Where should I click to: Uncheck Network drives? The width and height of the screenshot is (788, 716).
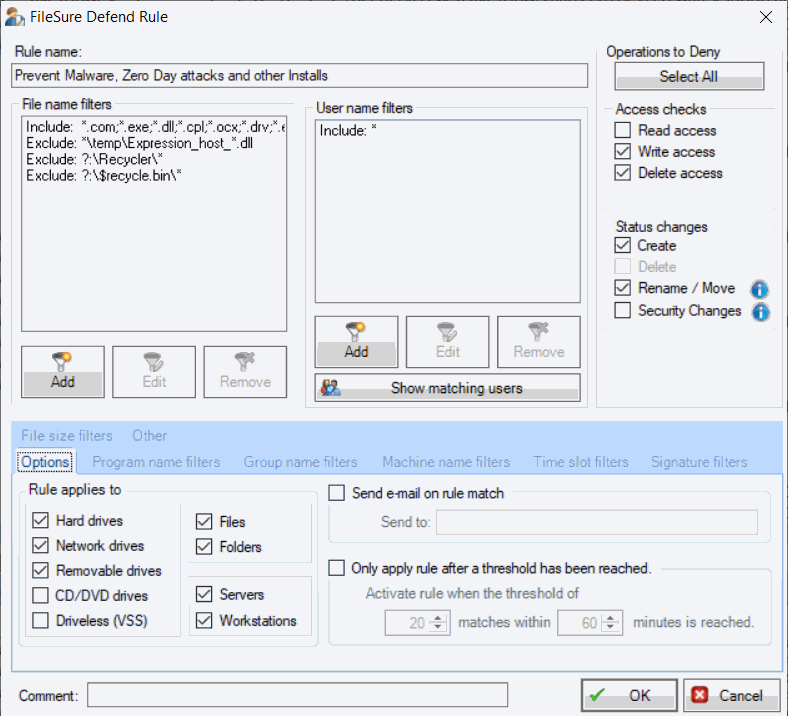40,545
